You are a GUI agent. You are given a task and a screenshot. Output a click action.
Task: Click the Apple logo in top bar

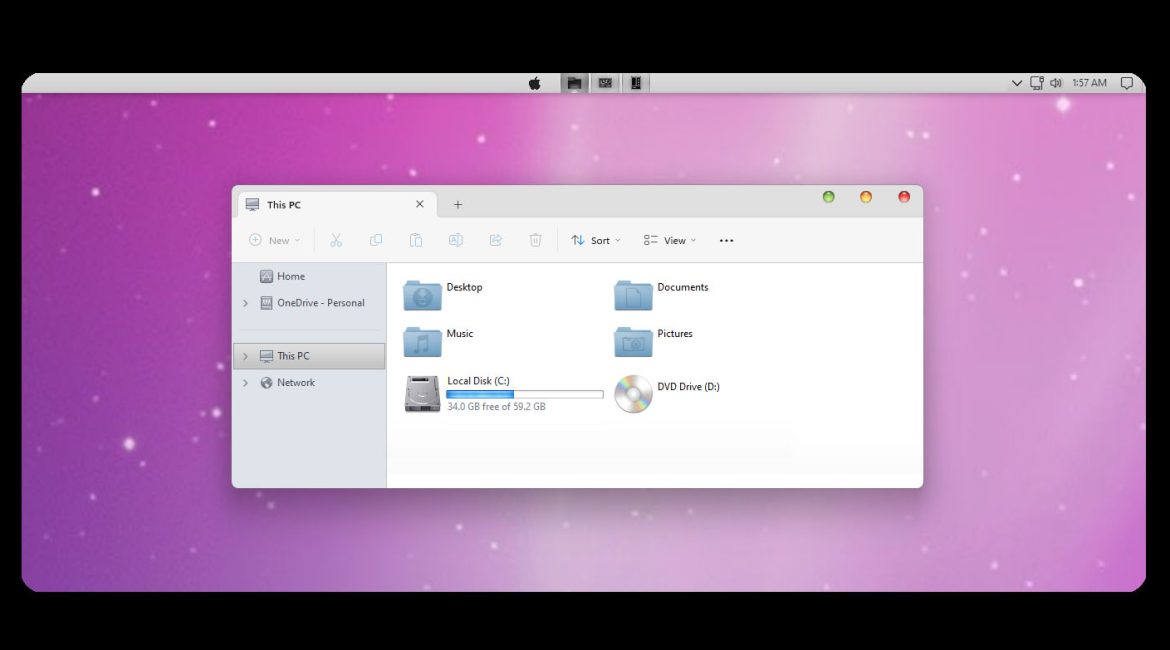[535, 83]
